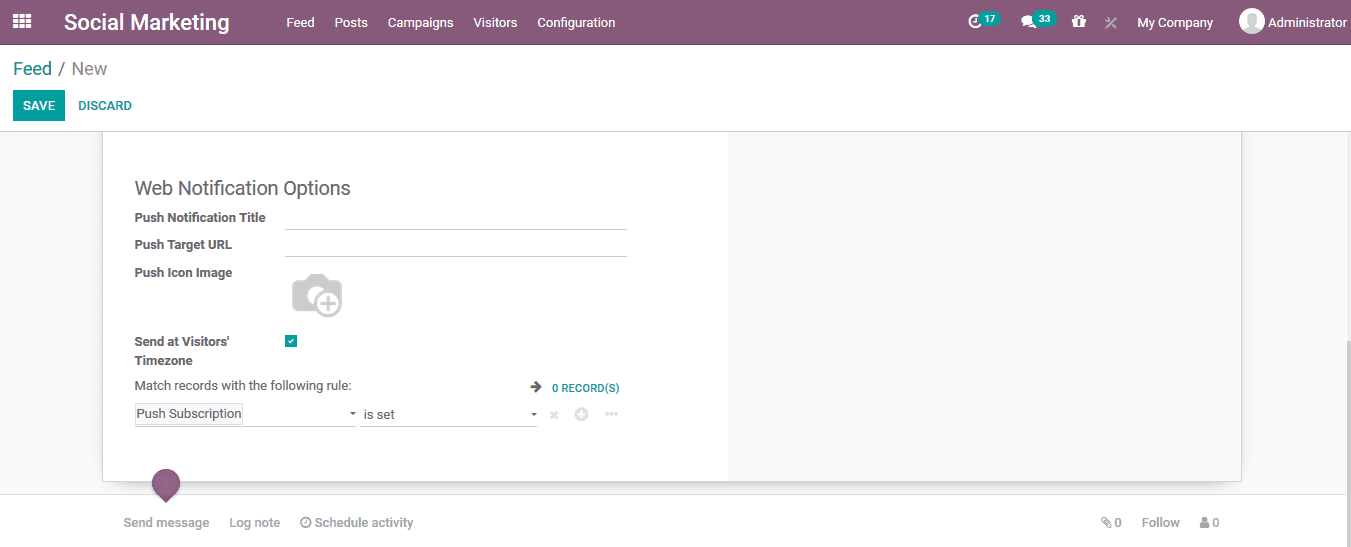Click the gift icon in top bar
Screen dimensions: 1351x547
coord(1078,21)
